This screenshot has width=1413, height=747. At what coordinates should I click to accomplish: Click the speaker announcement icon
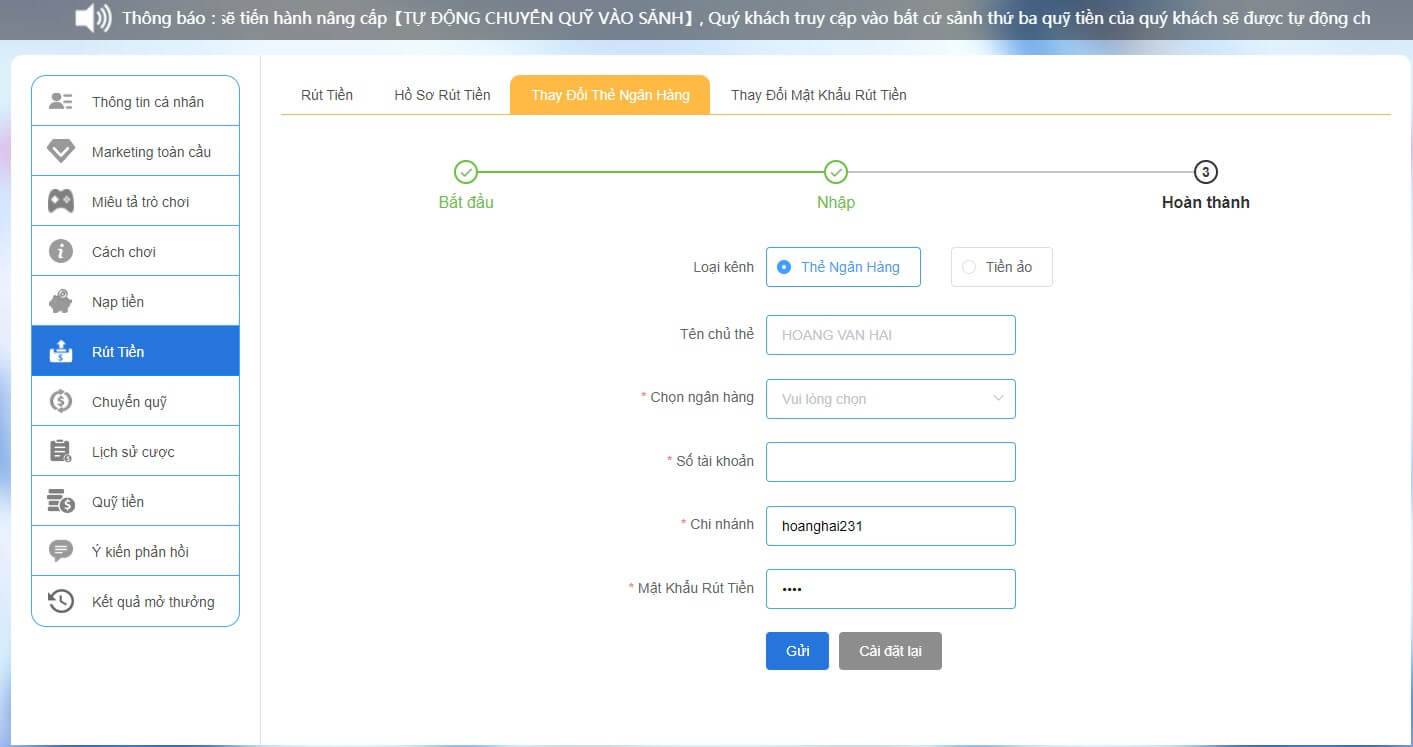(x=93, y=18)
